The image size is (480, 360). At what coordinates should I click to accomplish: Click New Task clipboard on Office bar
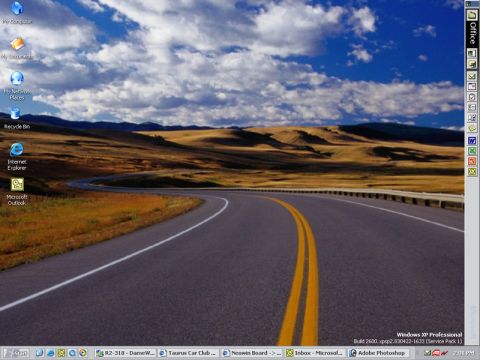(x=472, y=97)
